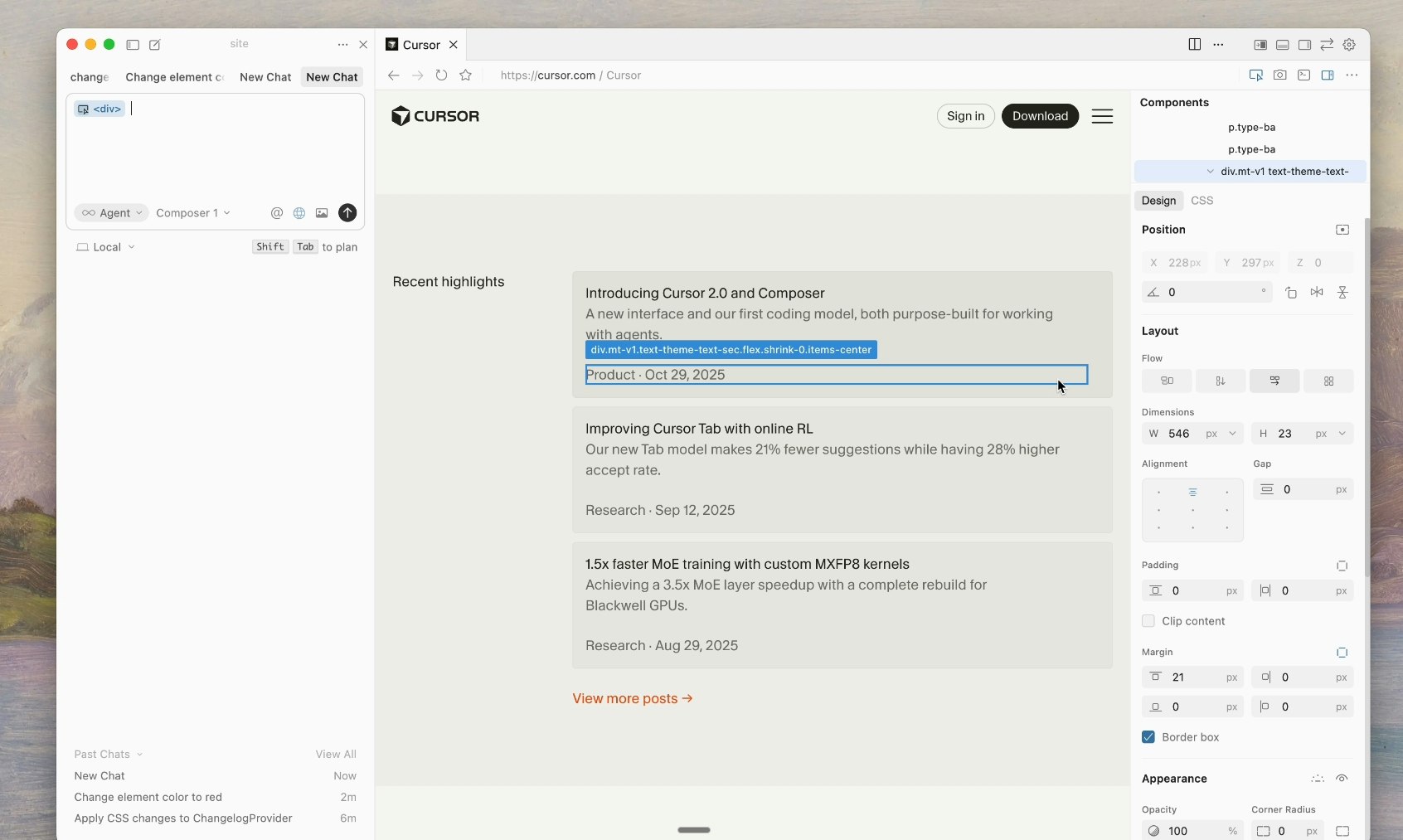This screenshot has height=840, width=1403.
Task: Click the swap layout arrows icon
Action: coord(1327,45)
